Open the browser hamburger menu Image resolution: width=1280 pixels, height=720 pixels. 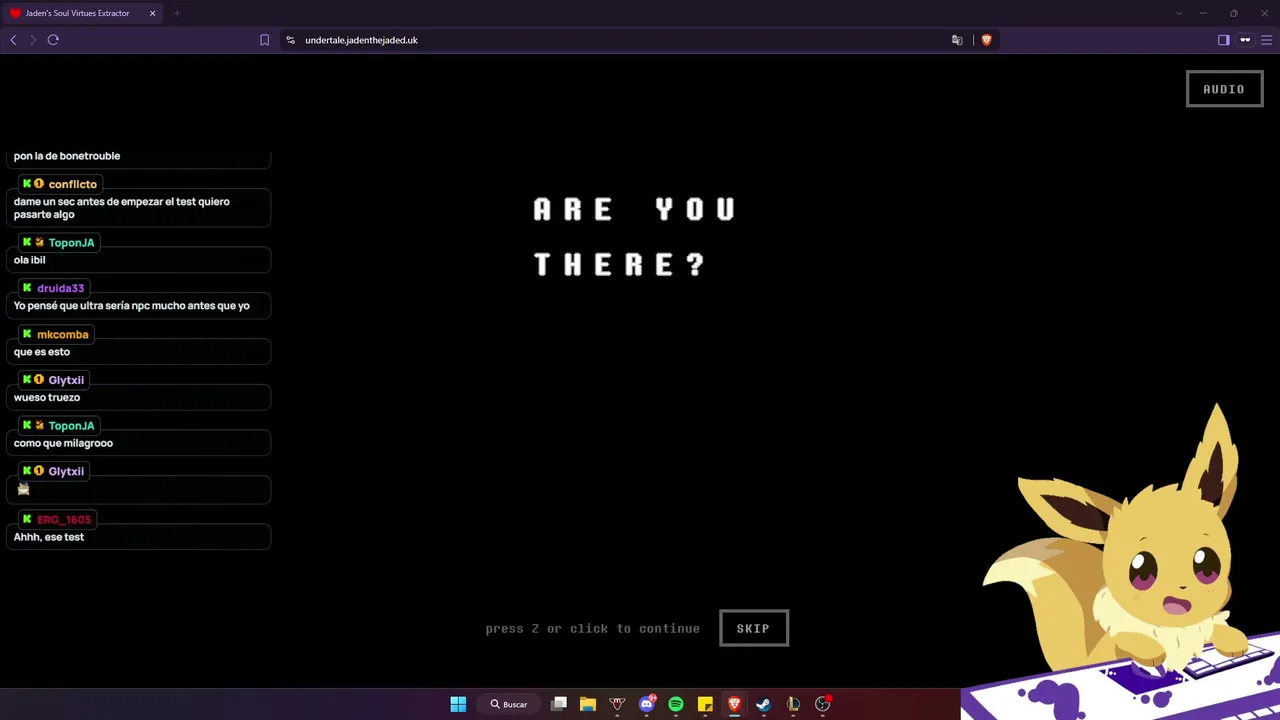[x=1266, y=40]
